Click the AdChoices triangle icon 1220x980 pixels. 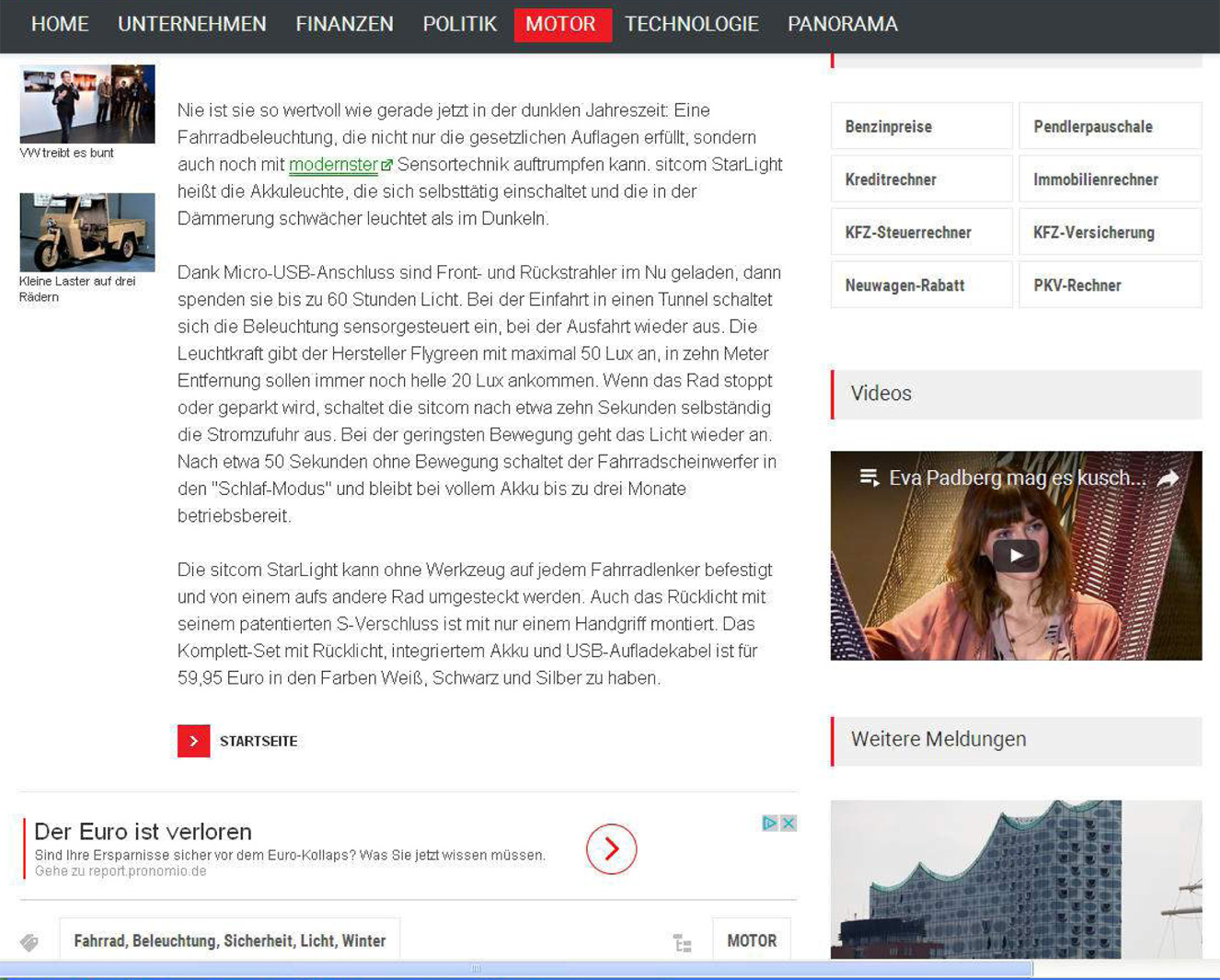point(770,823)
